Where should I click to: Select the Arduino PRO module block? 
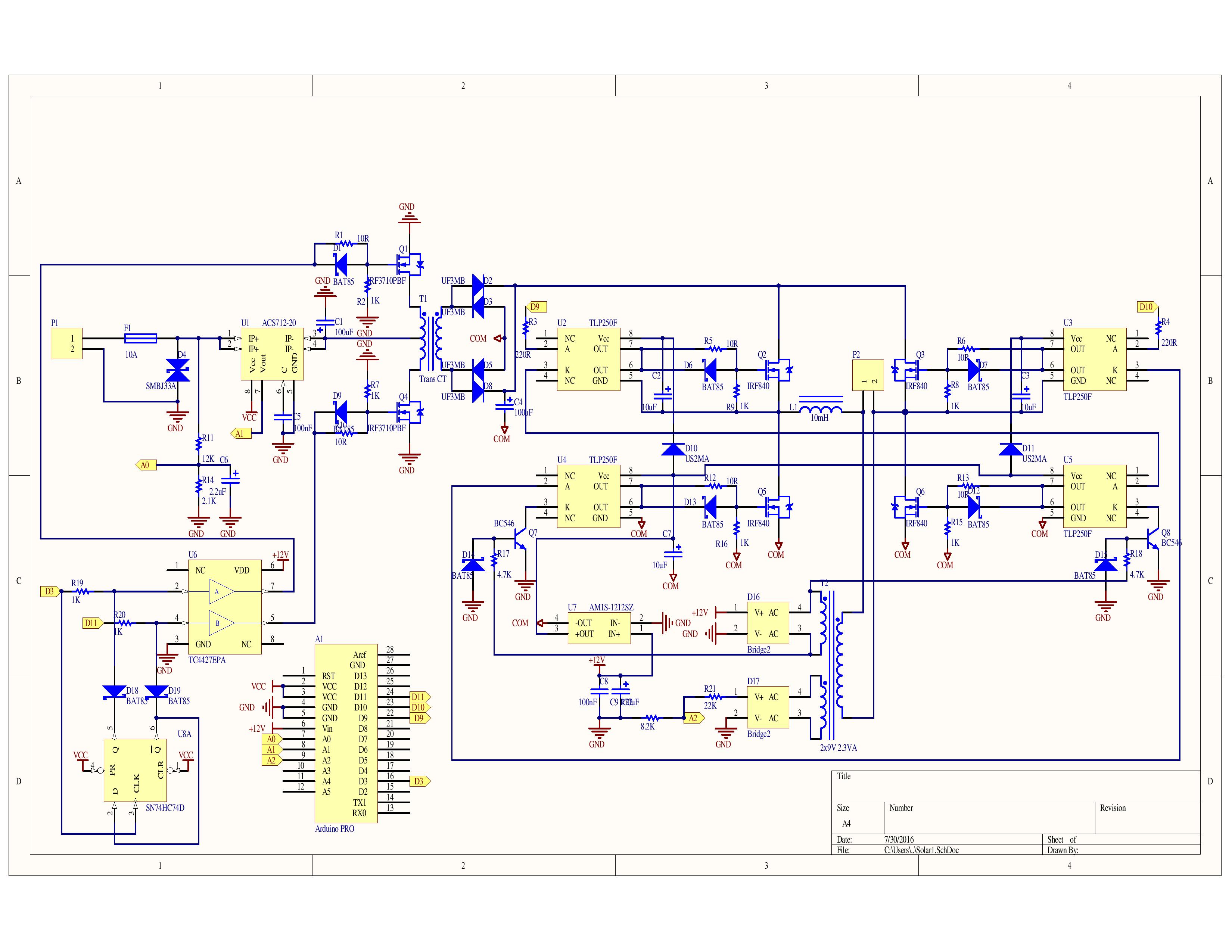346,733
